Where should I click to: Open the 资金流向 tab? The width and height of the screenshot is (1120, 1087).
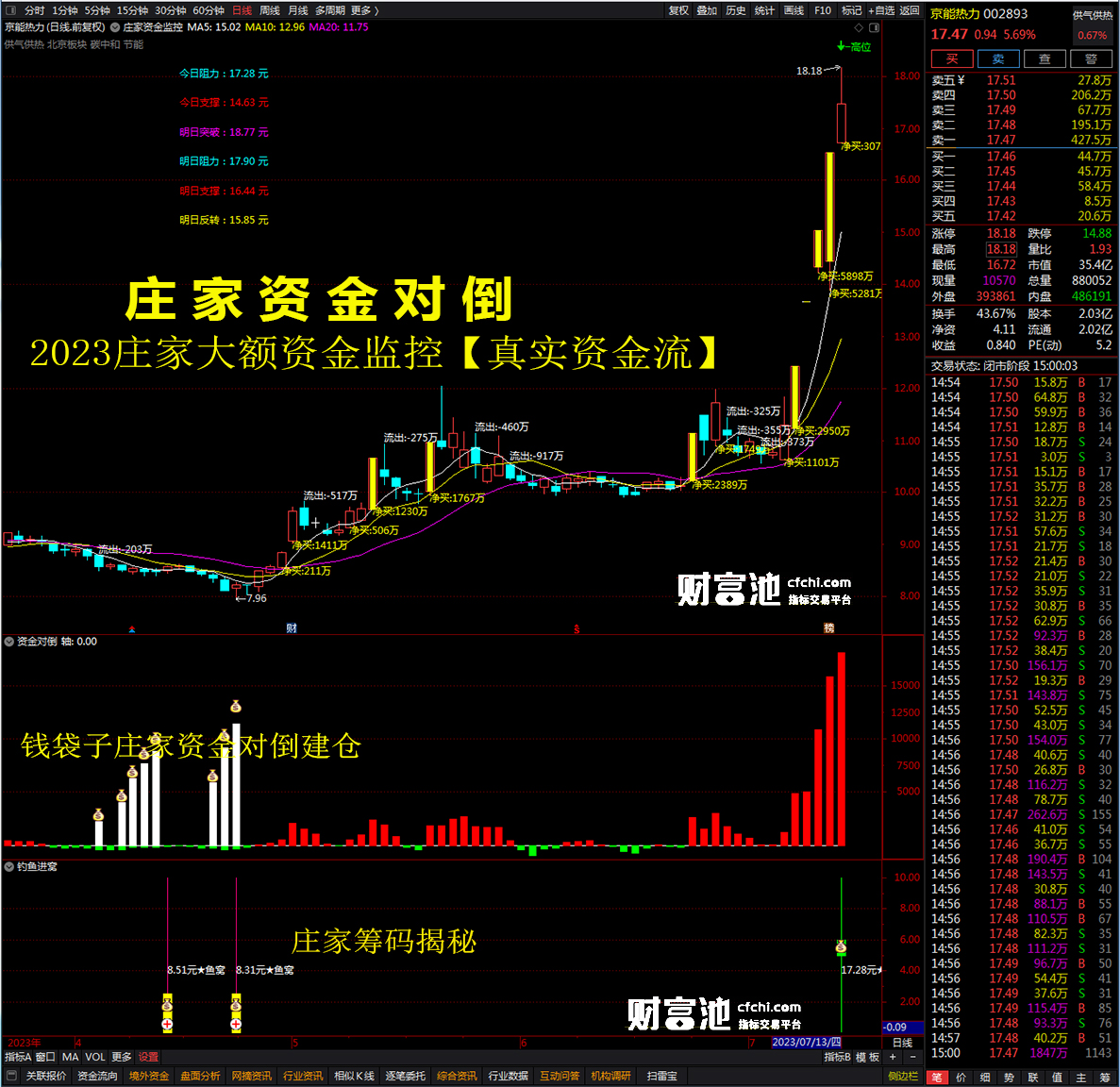98,1077
